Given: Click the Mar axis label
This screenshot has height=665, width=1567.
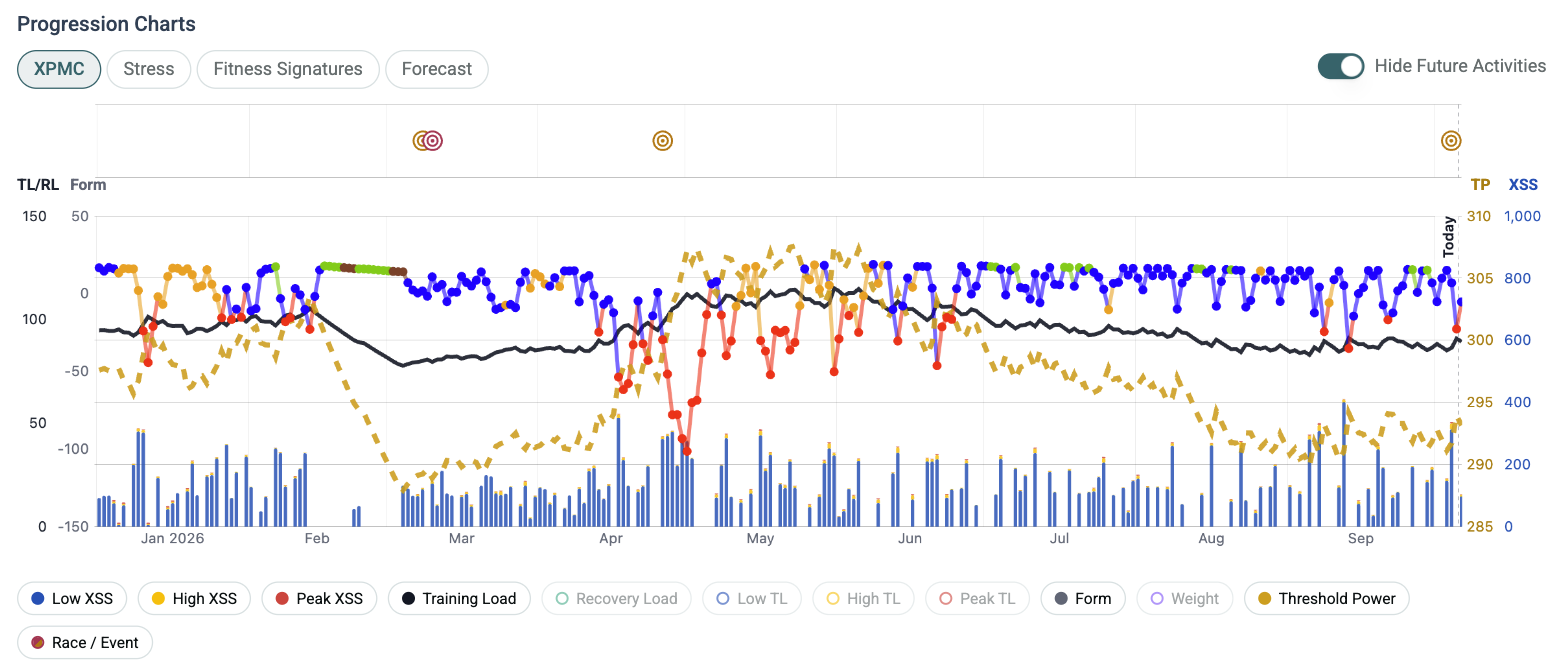Looking at the screenshot, I should [461, 540].
